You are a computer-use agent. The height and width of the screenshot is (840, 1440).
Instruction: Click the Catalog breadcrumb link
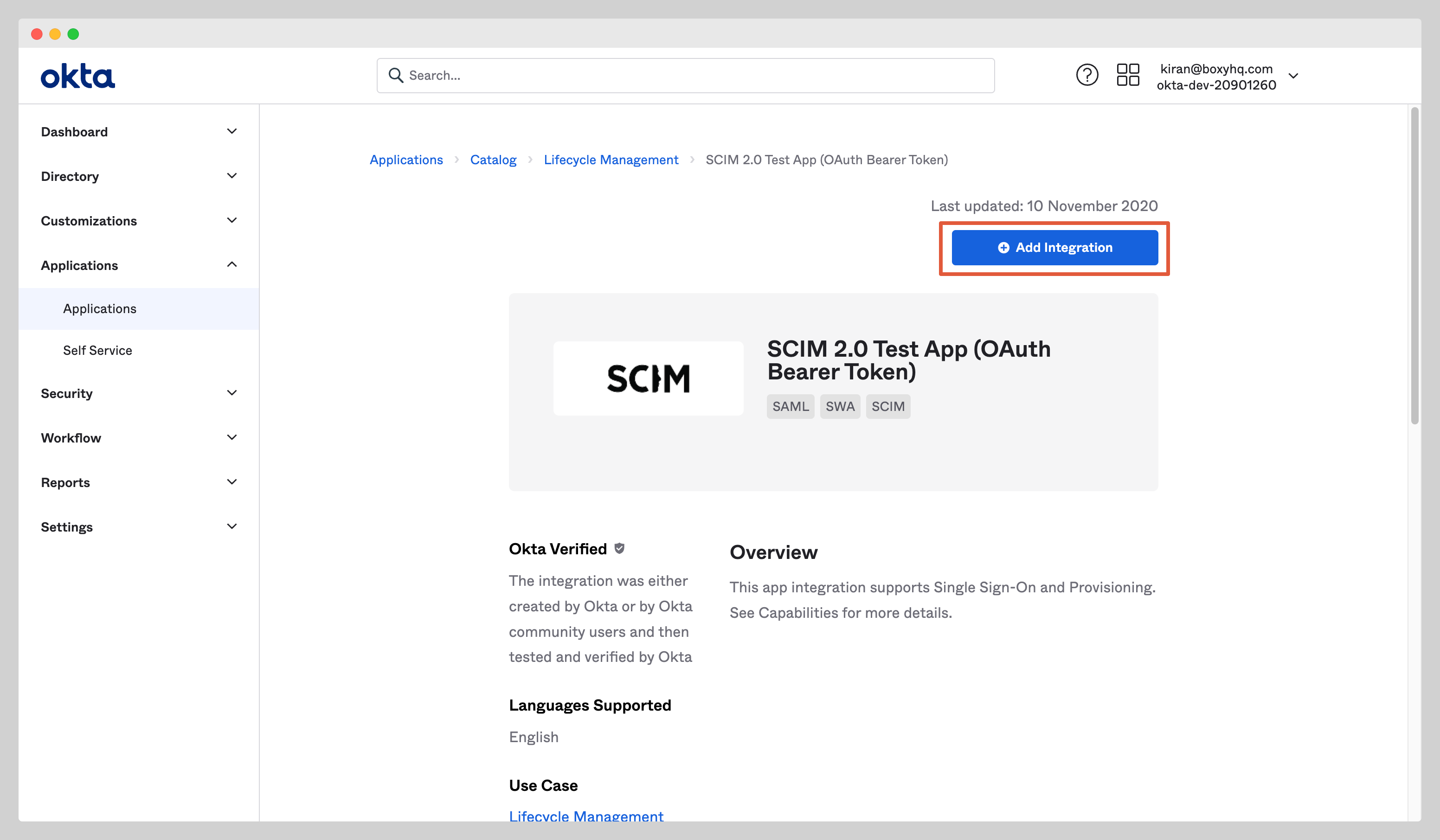coord(493,160)
